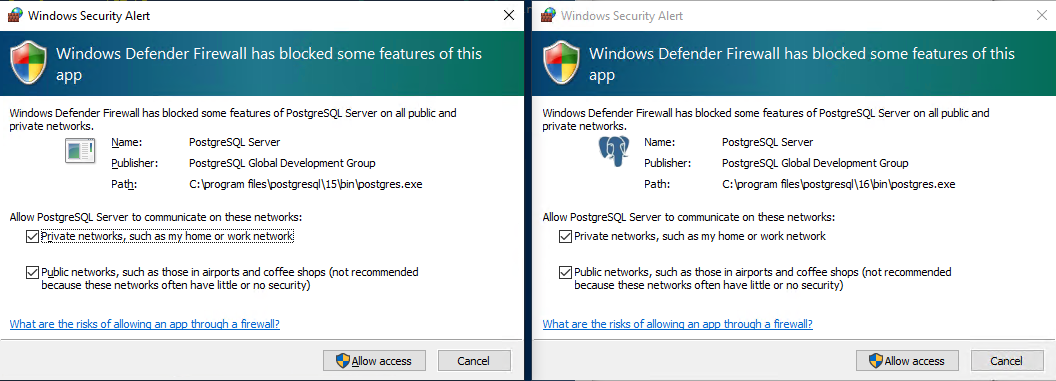Click generic app icon for postgresql\15 server
1056x381 pixels.
79,150
